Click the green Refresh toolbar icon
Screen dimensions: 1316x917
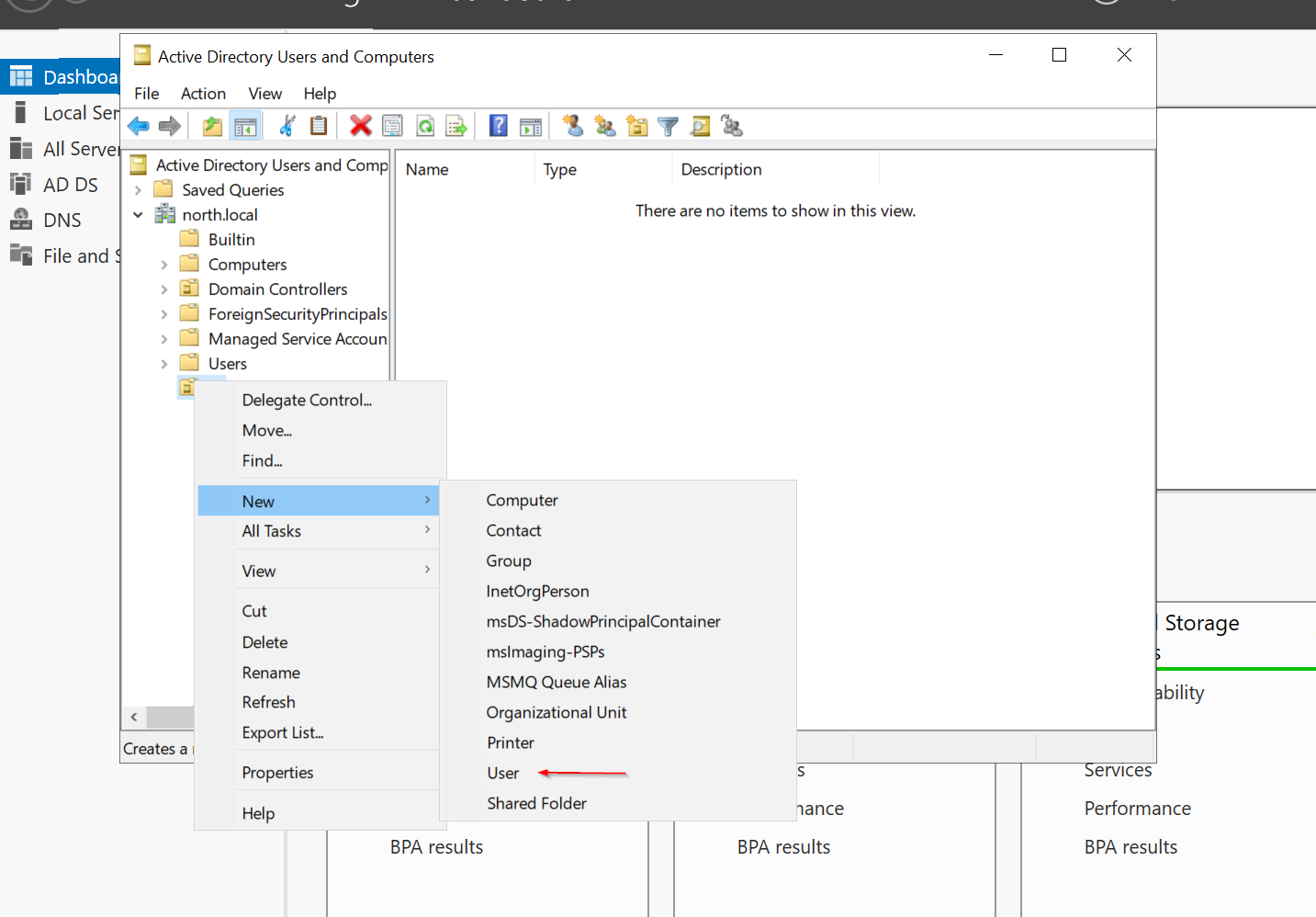pos(425,126)
